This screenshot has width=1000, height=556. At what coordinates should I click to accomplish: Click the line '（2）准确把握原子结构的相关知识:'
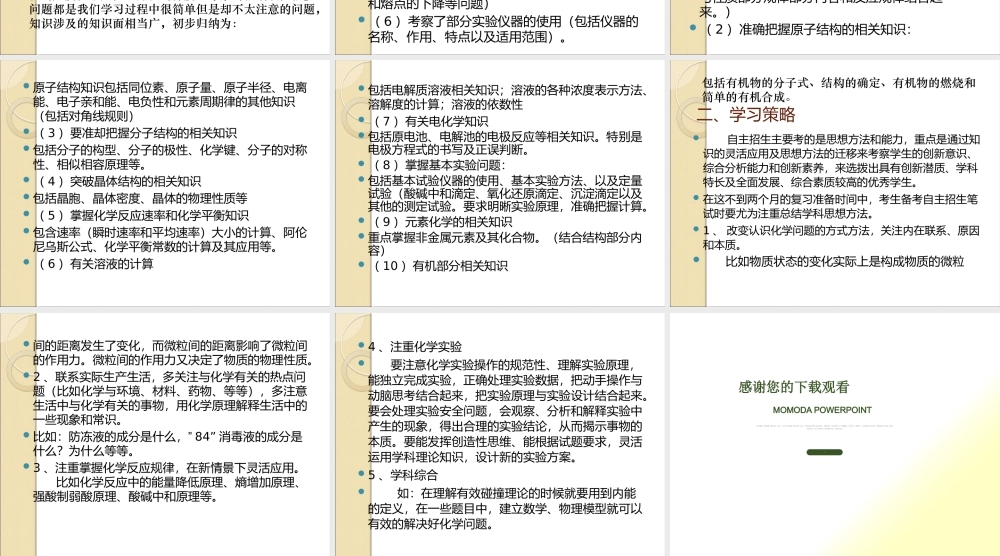point(809,29)
